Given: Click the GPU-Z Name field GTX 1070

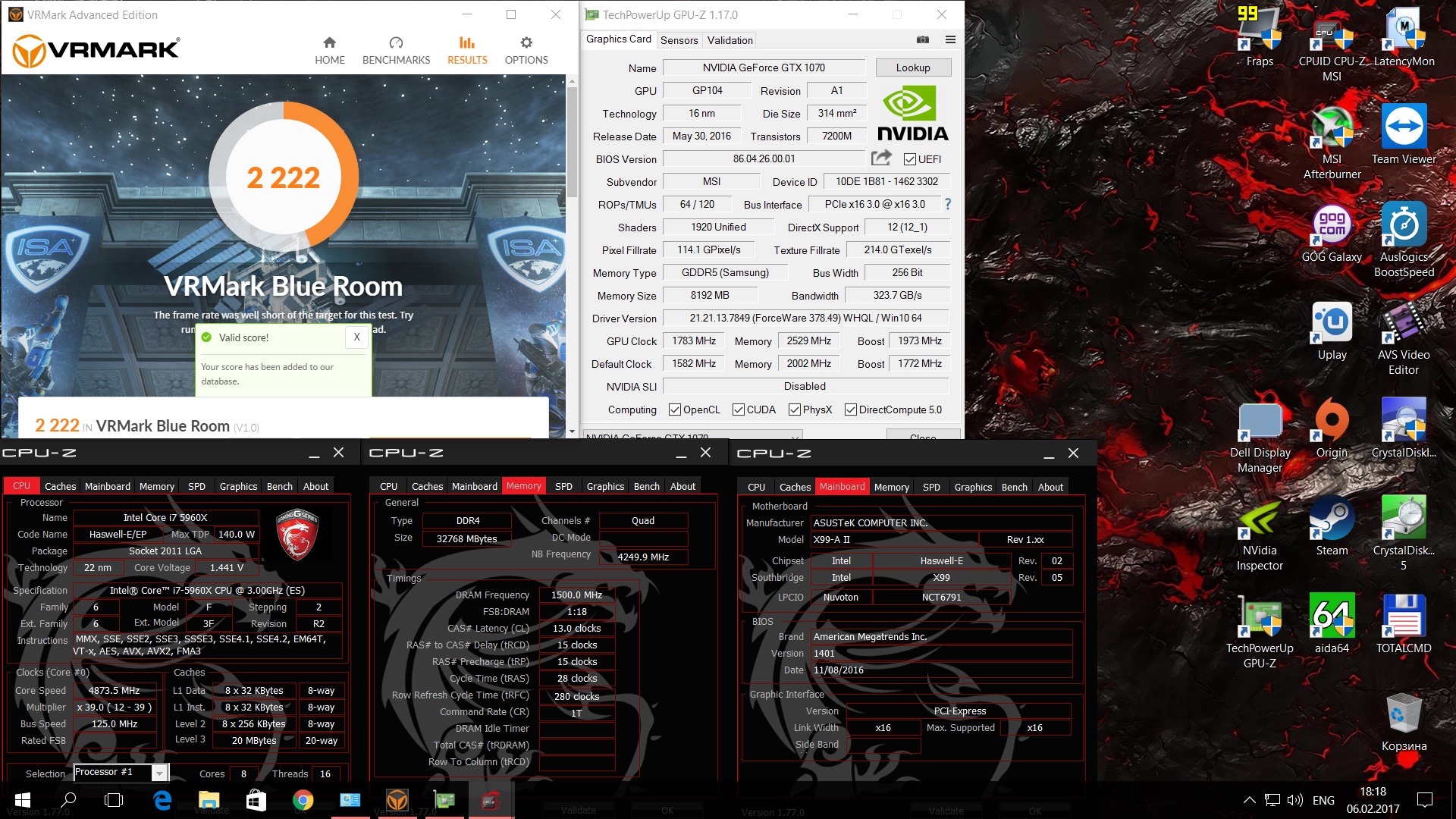Looking at the screenshot, I should point(764,67).
